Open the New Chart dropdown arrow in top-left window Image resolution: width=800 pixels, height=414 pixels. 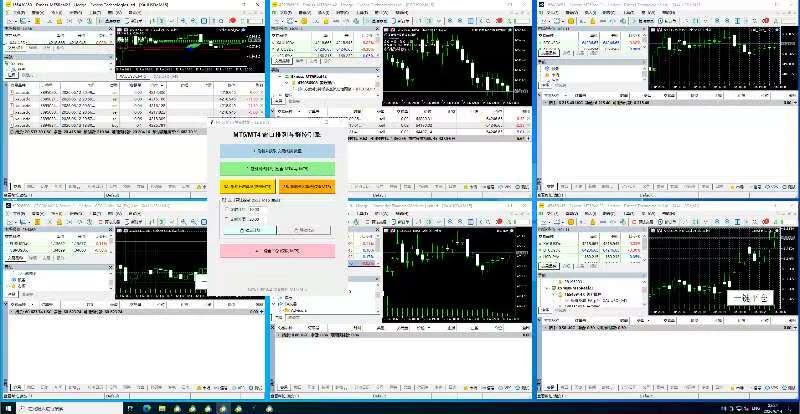pos(16,21)
